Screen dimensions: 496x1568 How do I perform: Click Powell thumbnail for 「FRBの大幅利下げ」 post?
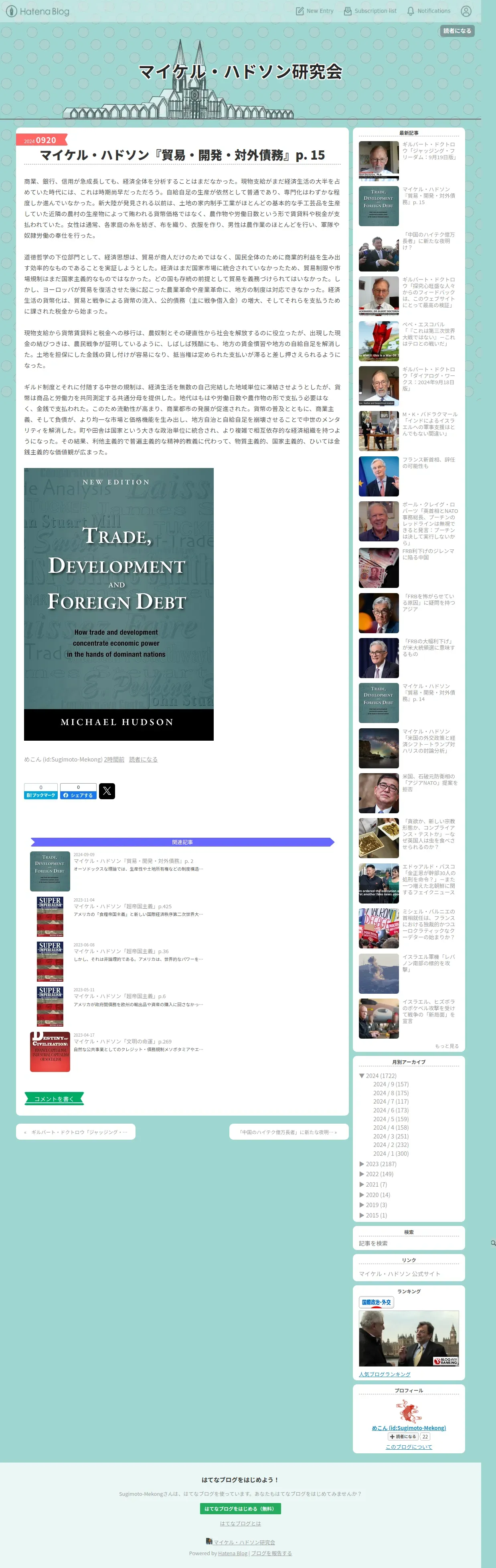click(379, 658)
